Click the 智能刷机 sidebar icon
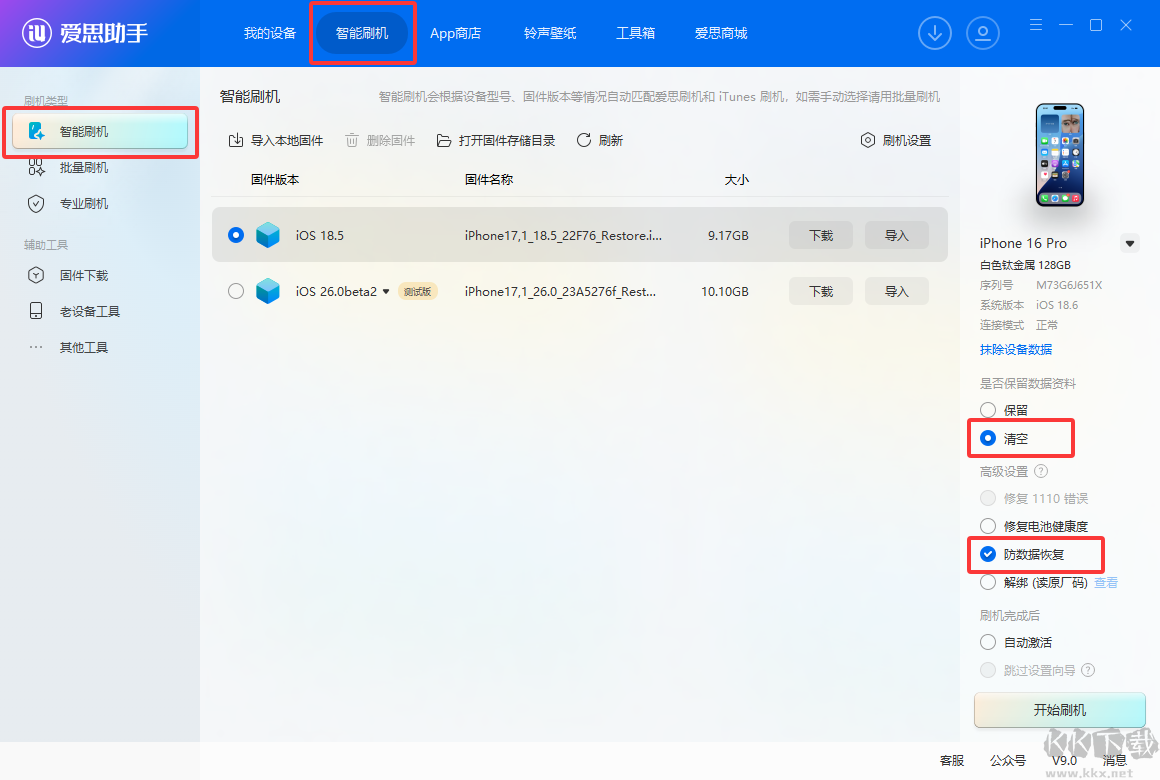The height and width of the screenshot is (780, 1160). 36,132
